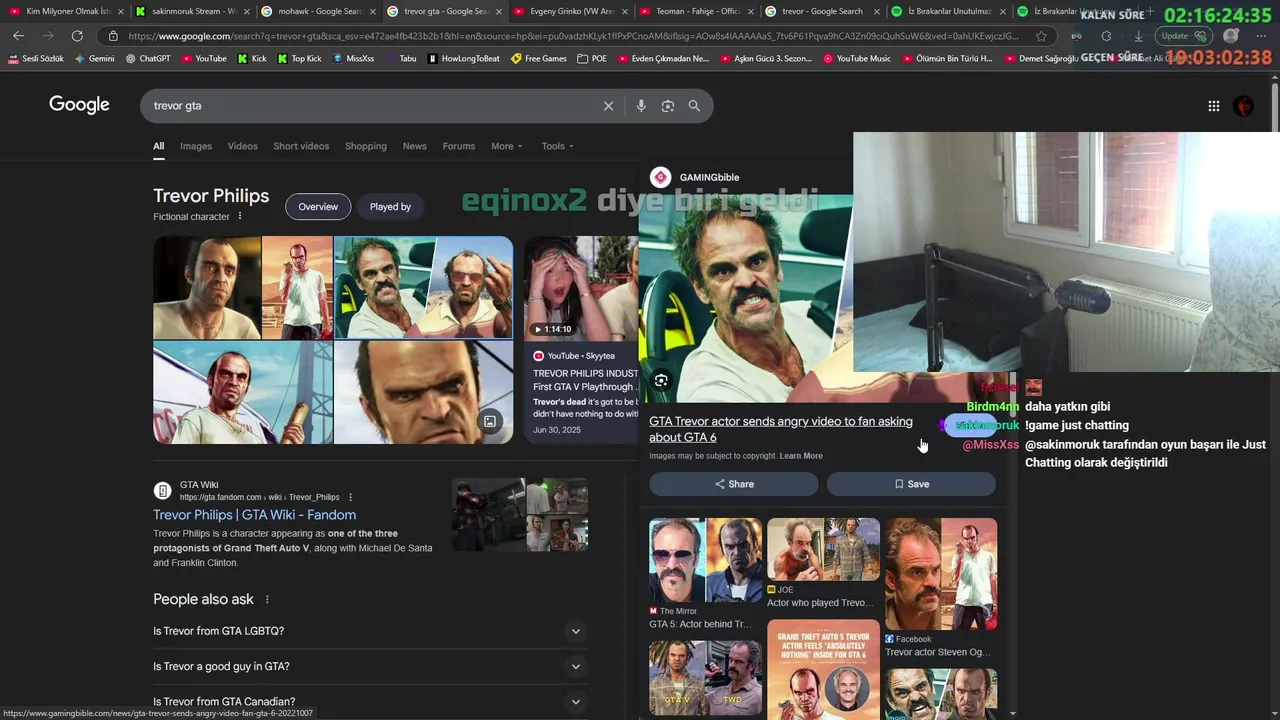
Task: Click the magnifier search button
Action: (x=694, y=106)
